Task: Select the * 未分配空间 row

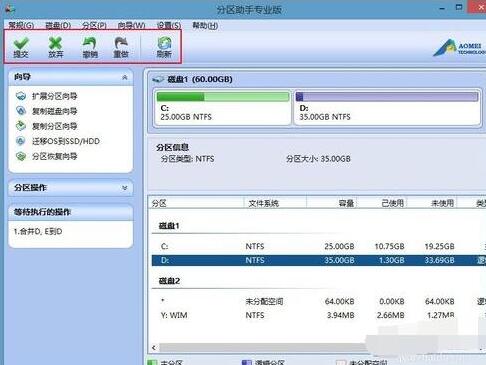Action: coord(319,301)
